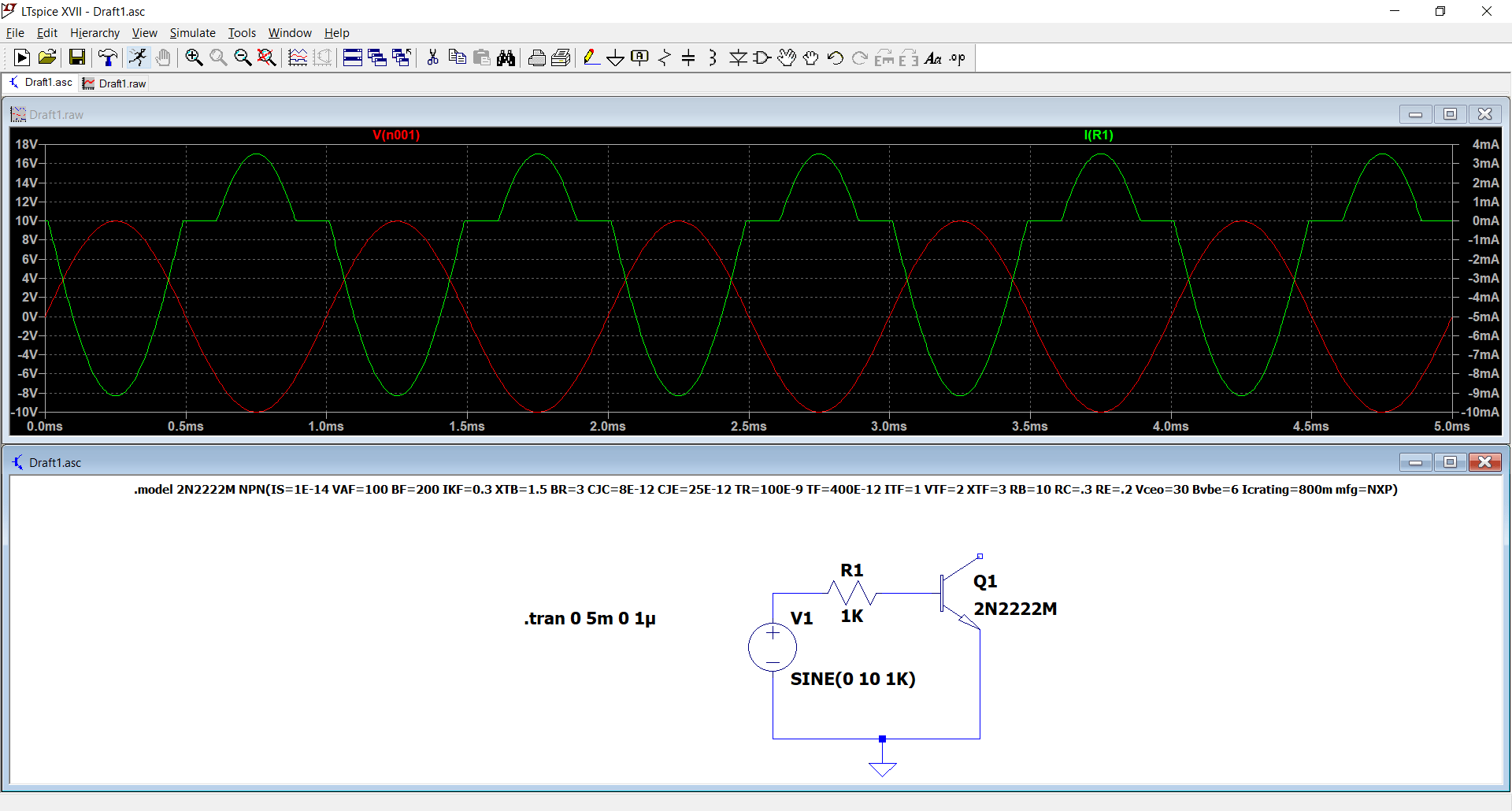Maximize the Draft1.raw waveform window
This screenshot has width=1512, height=811.
tap(1450, 114)
